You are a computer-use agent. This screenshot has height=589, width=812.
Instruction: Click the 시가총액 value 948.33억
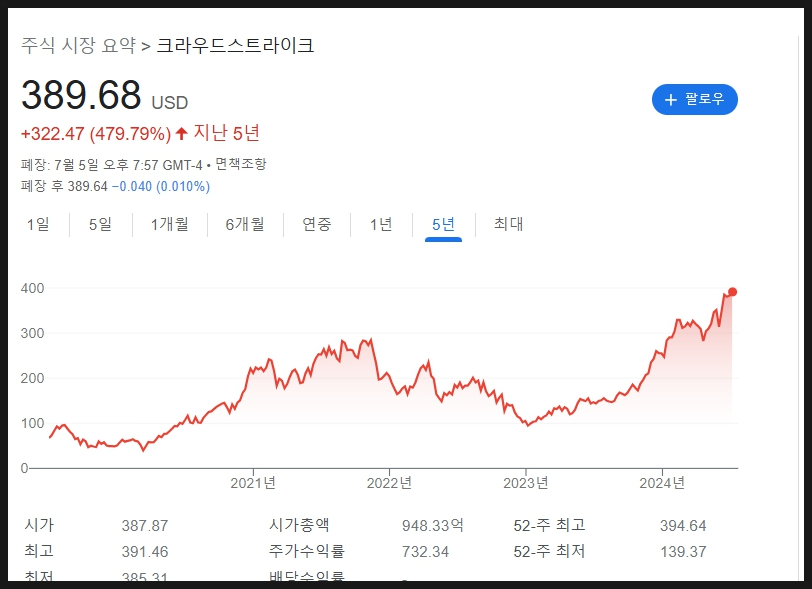point(433,526)
